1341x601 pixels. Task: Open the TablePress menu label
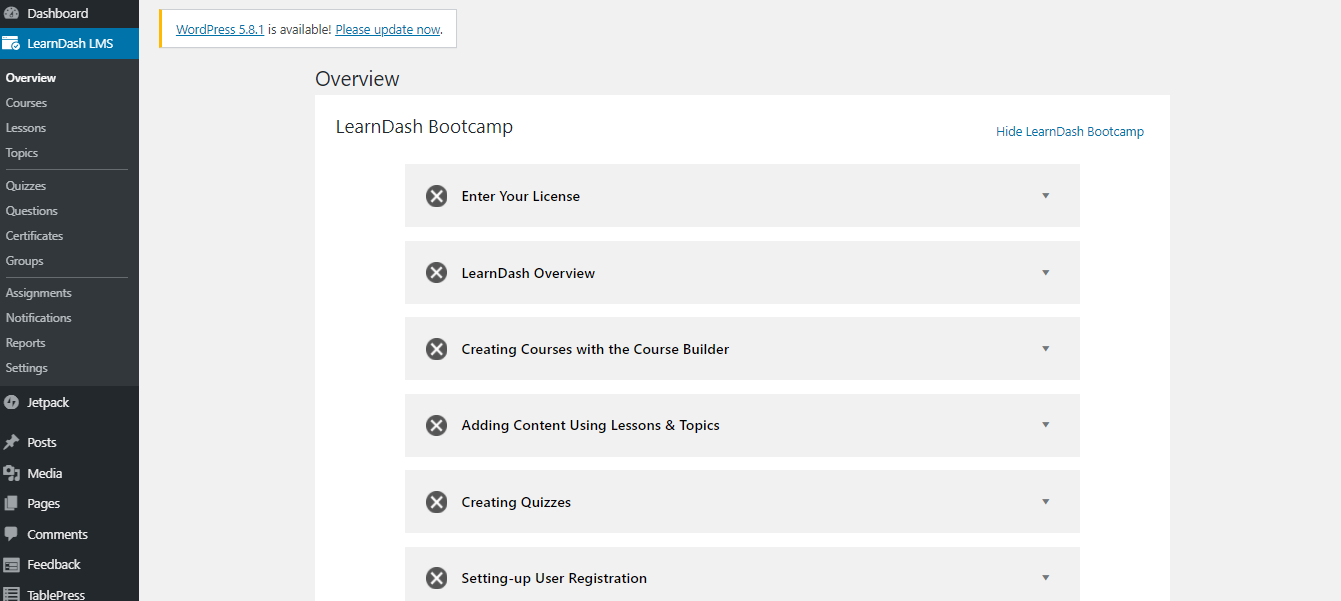coord(56,595)
